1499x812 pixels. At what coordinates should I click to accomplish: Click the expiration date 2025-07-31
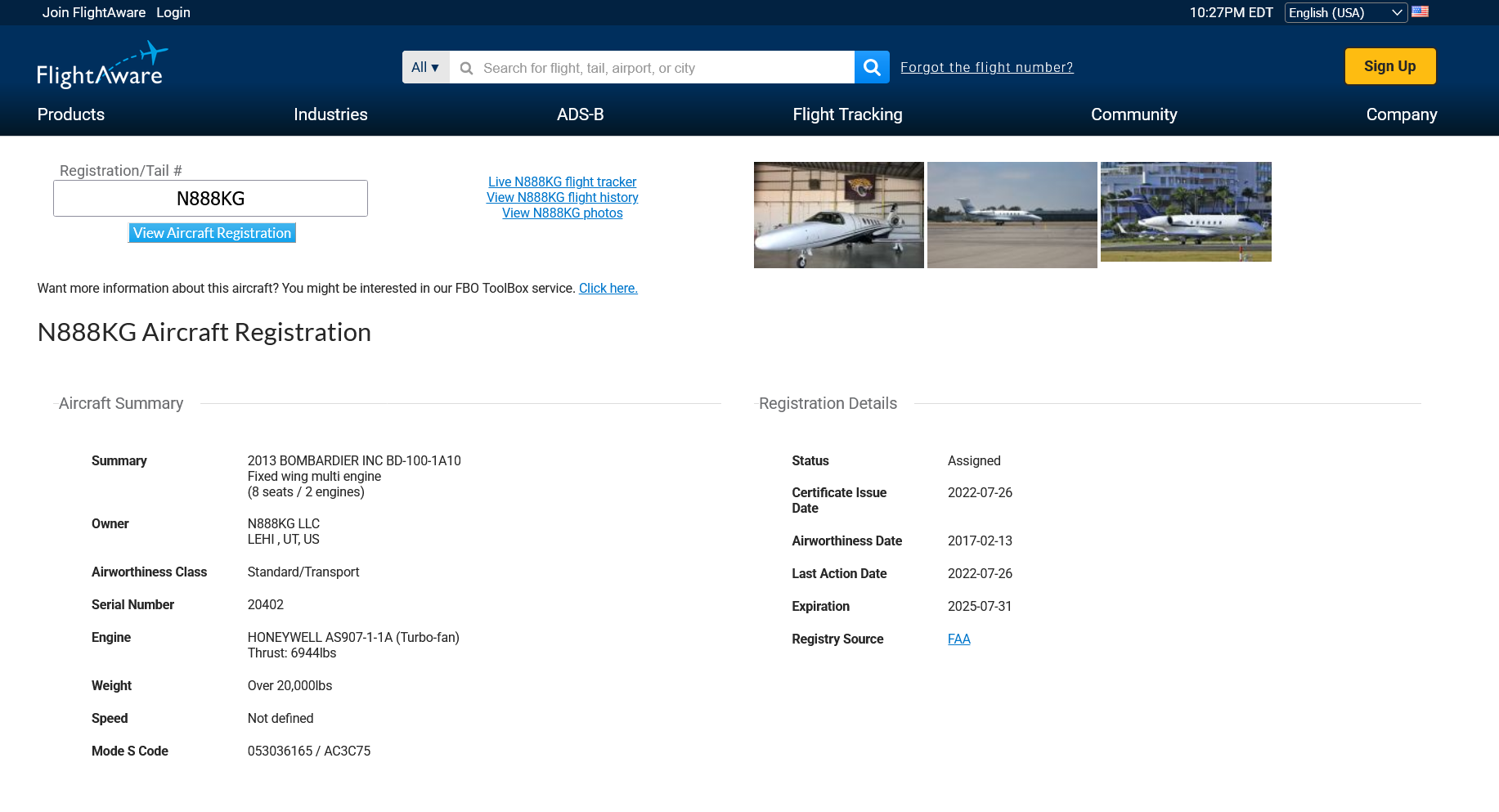980,606
